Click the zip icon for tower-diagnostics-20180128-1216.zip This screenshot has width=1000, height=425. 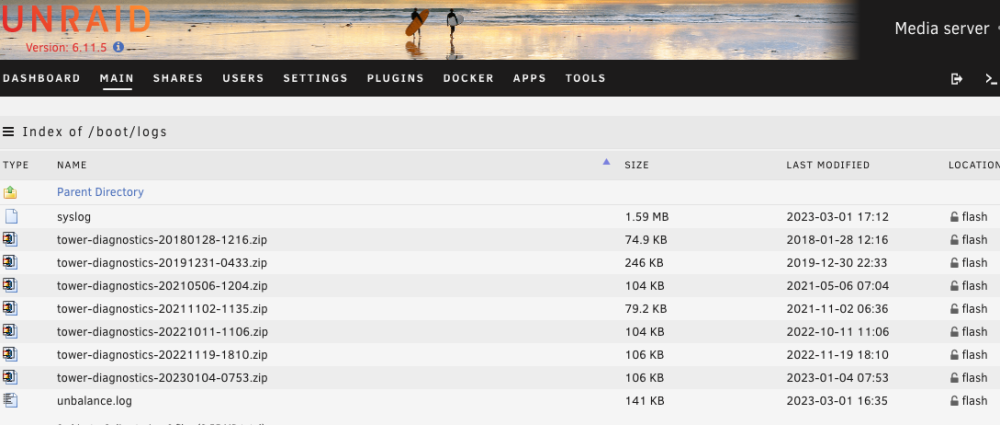tap(10, 240)
